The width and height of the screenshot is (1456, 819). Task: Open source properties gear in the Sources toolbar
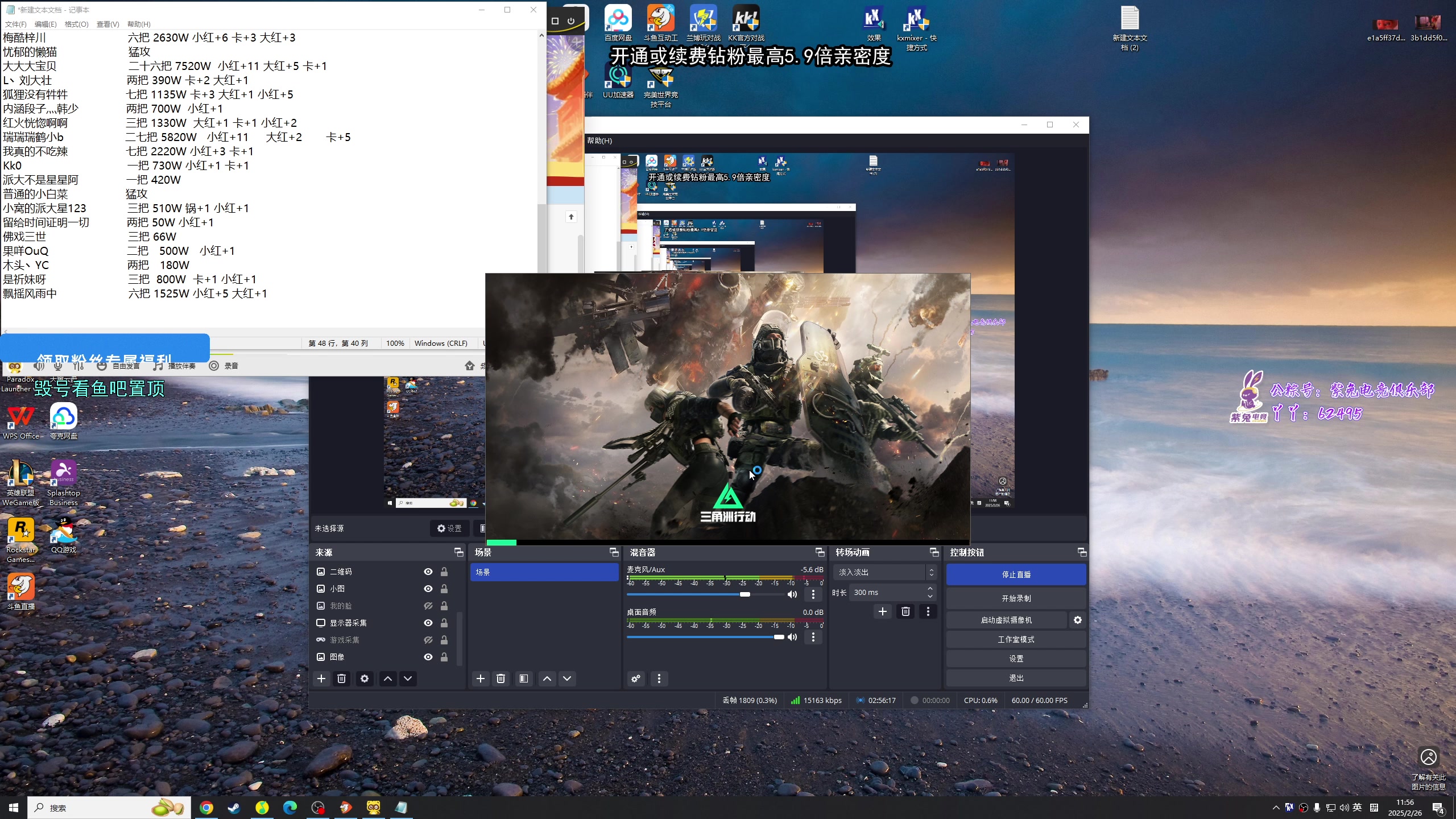[x=365, y=679]
